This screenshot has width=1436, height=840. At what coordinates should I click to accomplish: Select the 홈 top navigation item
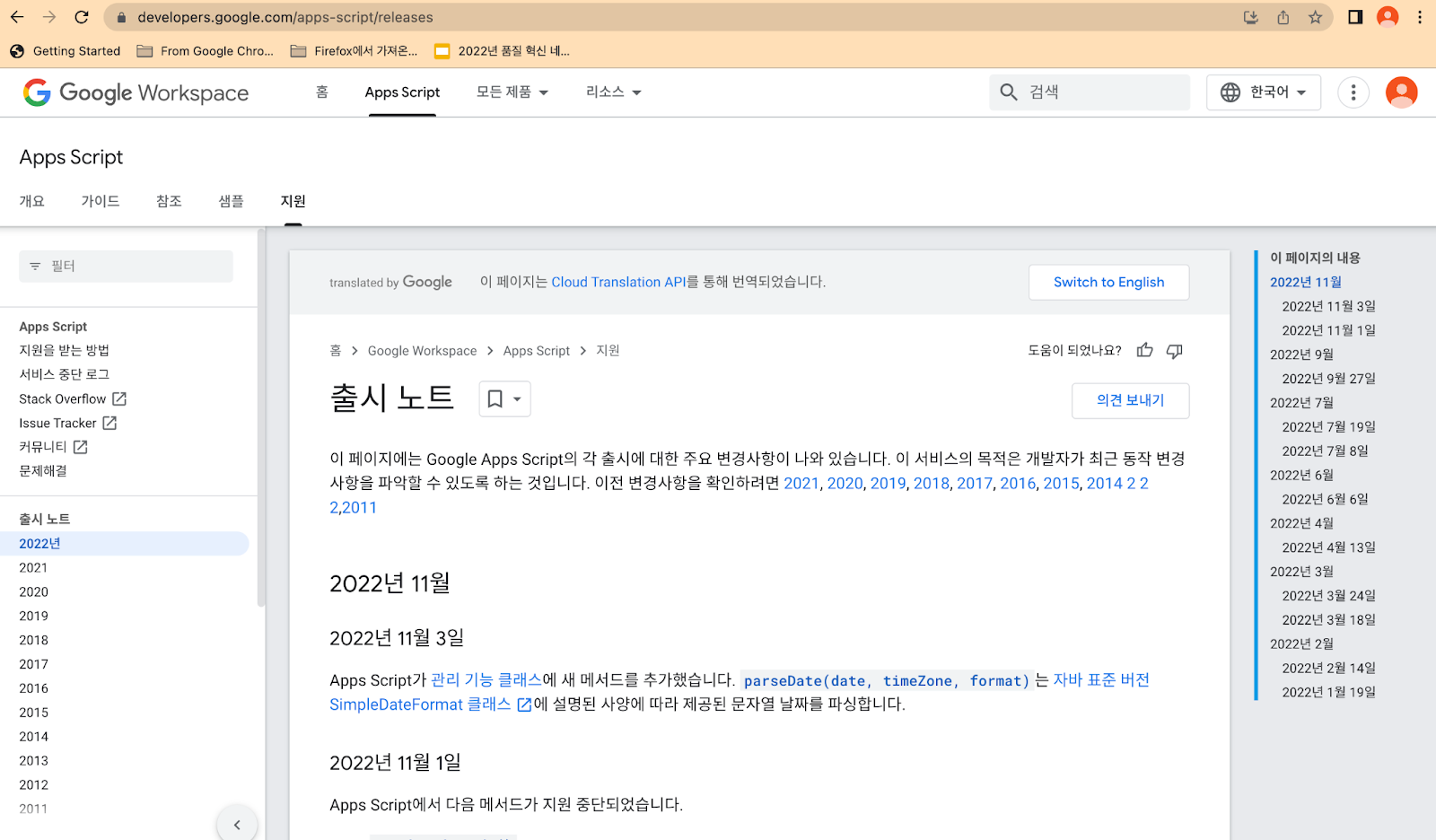coord(322,92)
